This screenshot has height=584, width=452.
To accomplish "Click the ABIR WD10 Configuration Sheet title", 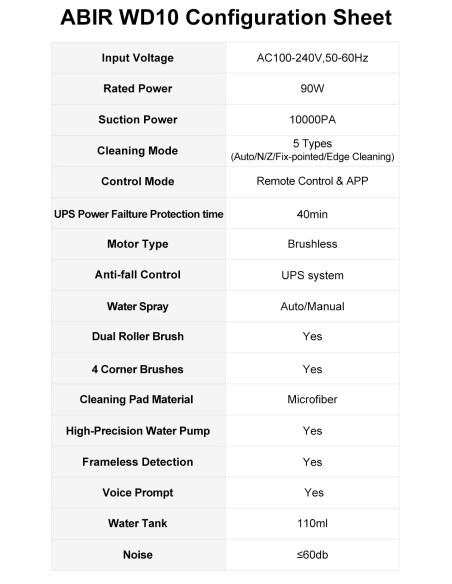I will [226, 18].
